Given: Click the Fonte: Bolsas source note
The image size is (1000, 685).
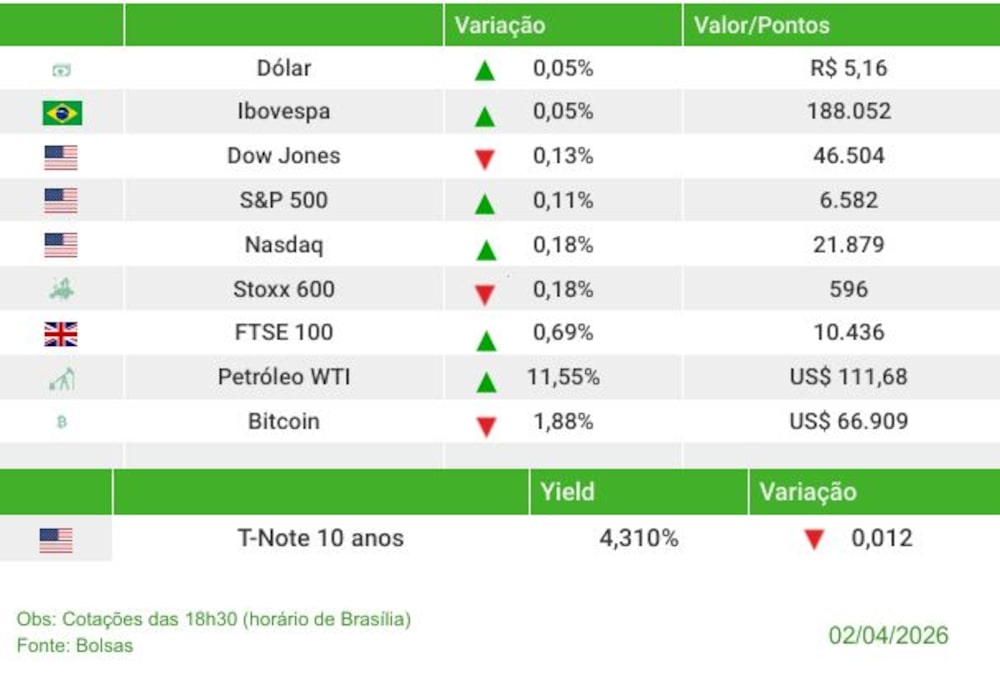Looking at the screenshot, I should [75, 645].
